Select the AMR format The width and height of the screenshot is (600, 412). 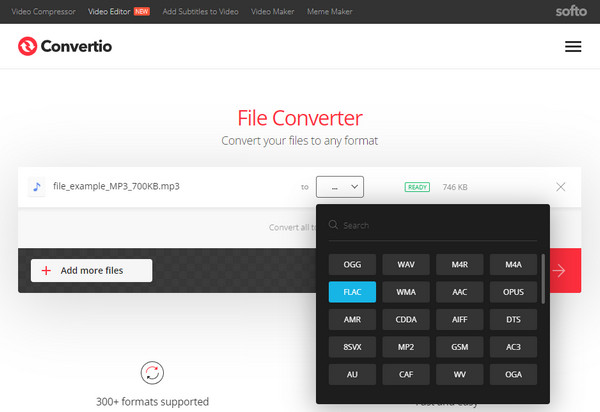pos(352,319)
